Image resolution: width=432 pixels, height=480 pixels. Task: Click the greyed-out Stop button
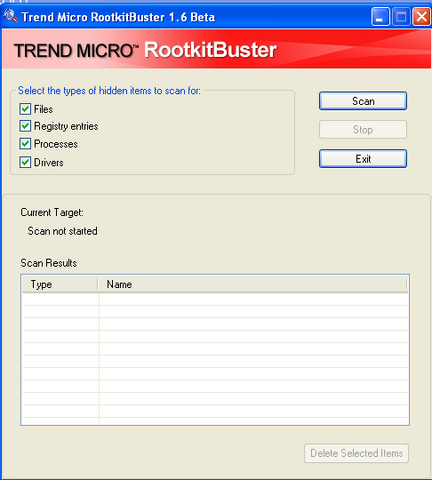pyautogui.click(x=363, y=130)
